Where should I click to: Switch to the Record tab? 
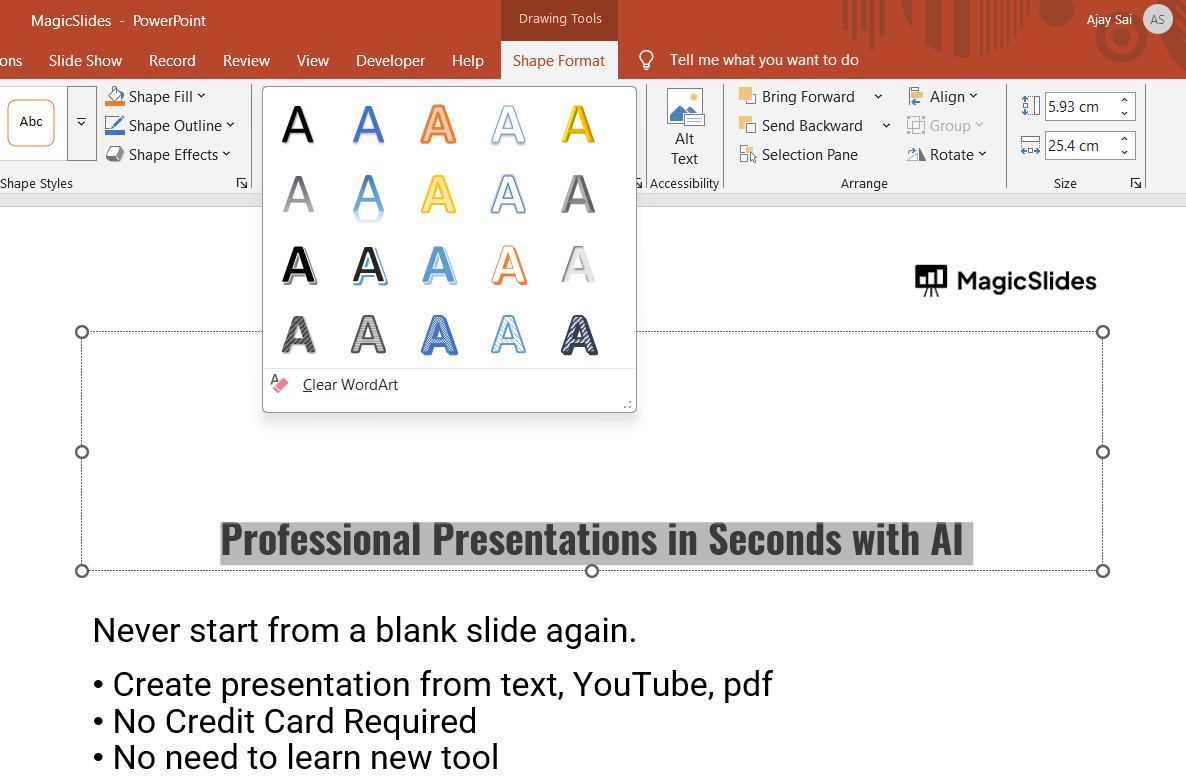(172, 60)
